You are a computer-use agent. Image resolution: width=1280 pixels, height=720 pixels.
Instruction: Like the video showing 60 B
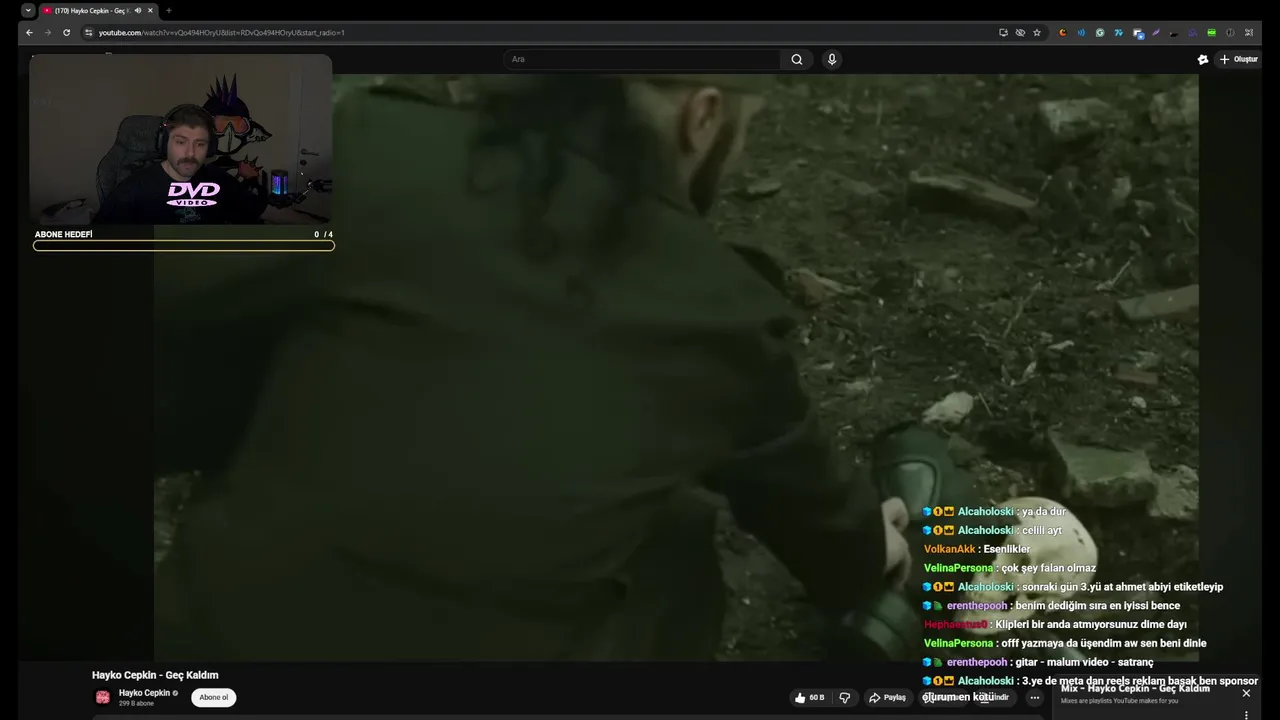click(810, 697)
